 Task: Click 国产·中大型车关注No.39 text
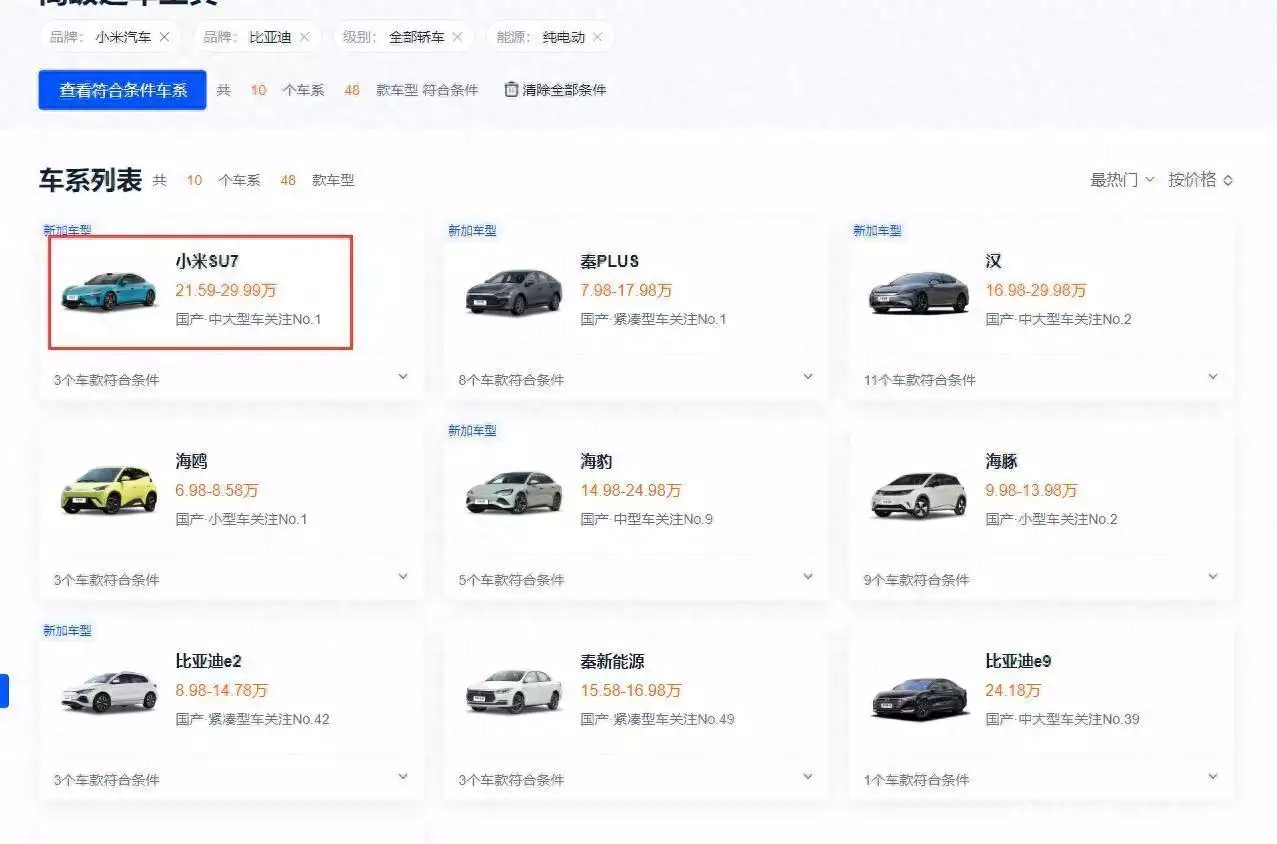1062,719
